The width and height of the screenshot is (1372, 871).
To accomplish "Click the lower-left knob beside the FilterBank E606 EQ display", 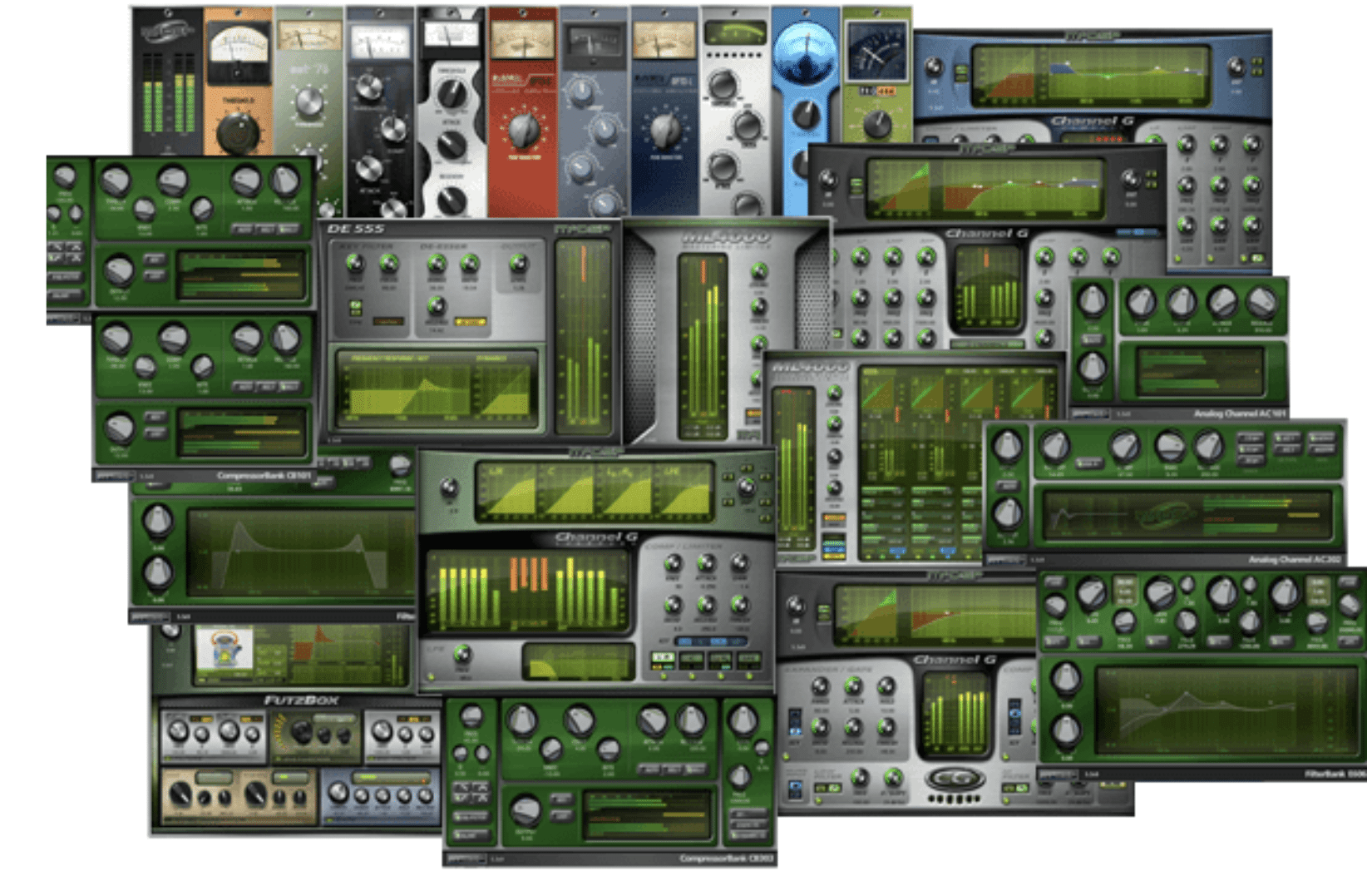I will tap(1065, 730).
